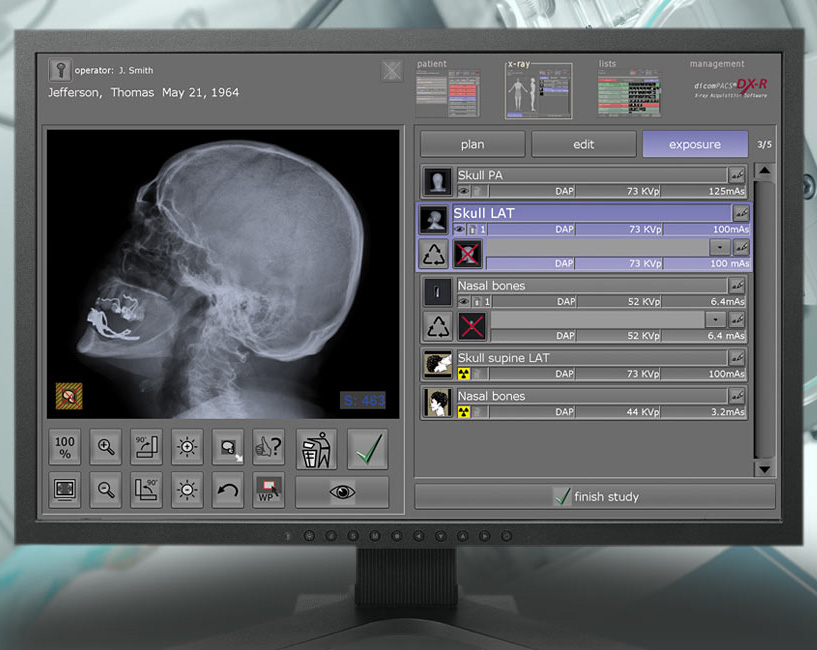Switch to the plan tab
Image resolution: width=817 pixels, height=650 pixels.
pyautogui.click(x=472, y=144)
